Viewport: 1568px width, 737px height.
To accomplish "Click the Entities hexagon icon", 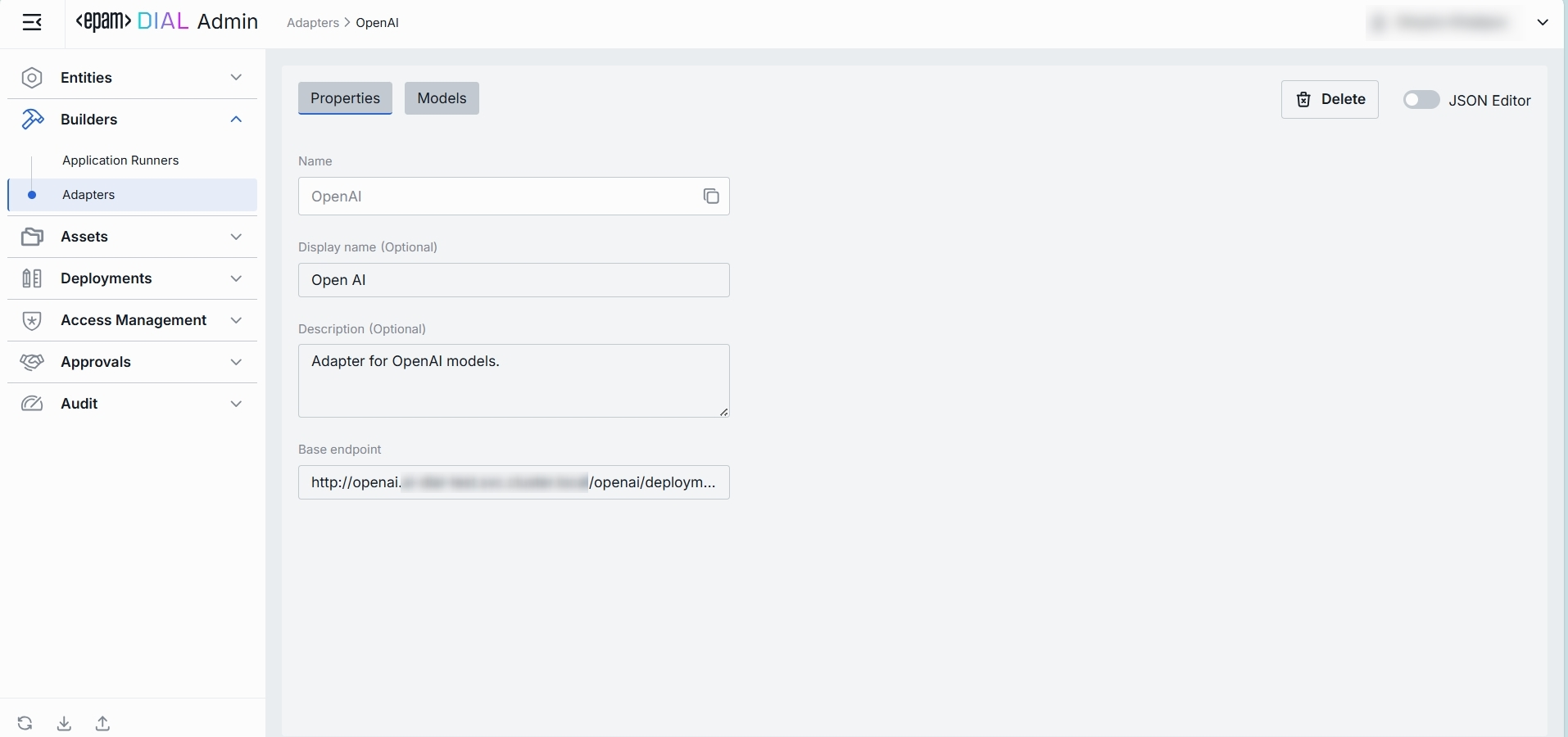I will pyautogui.click(x=32, y=78).
